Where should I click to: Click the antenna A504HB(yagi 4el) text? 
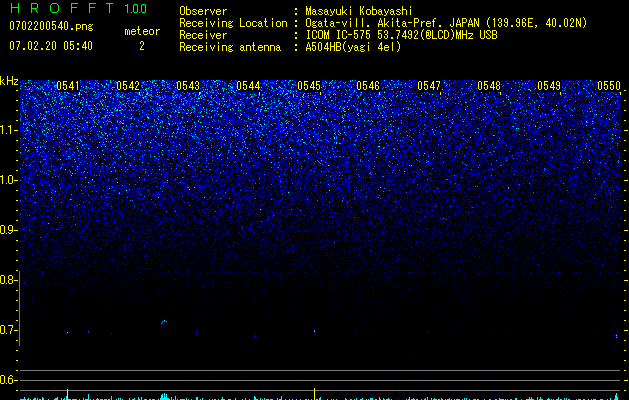point(353,47)
